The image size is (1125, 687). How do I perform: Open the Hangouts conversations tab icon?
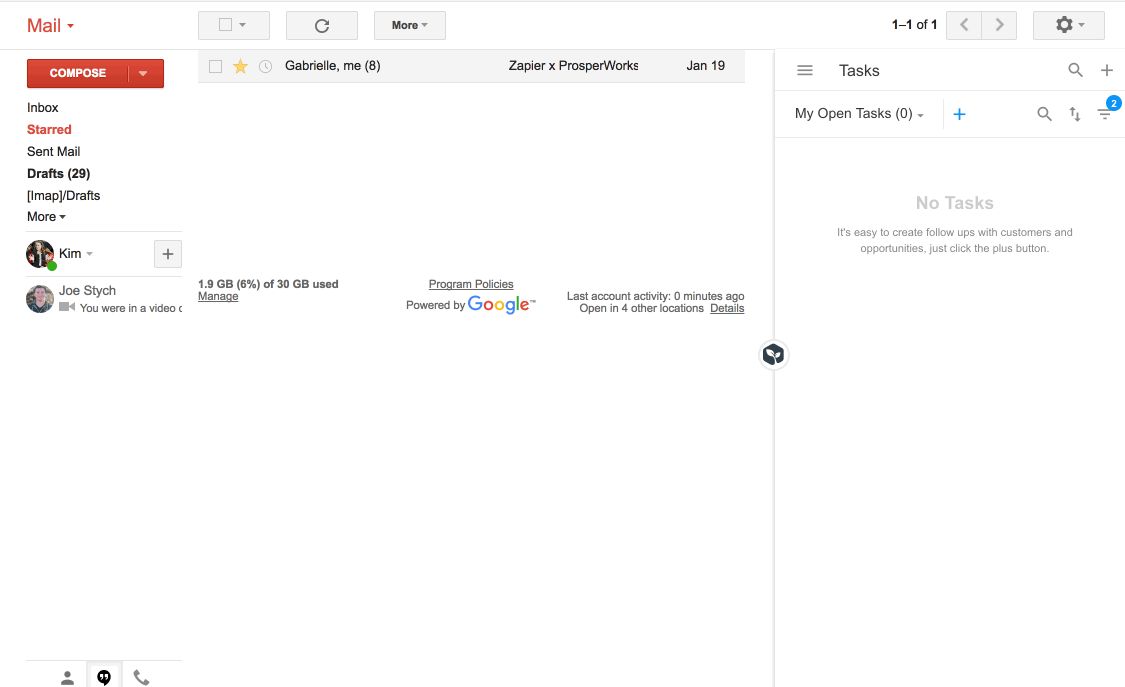[104, 677]
